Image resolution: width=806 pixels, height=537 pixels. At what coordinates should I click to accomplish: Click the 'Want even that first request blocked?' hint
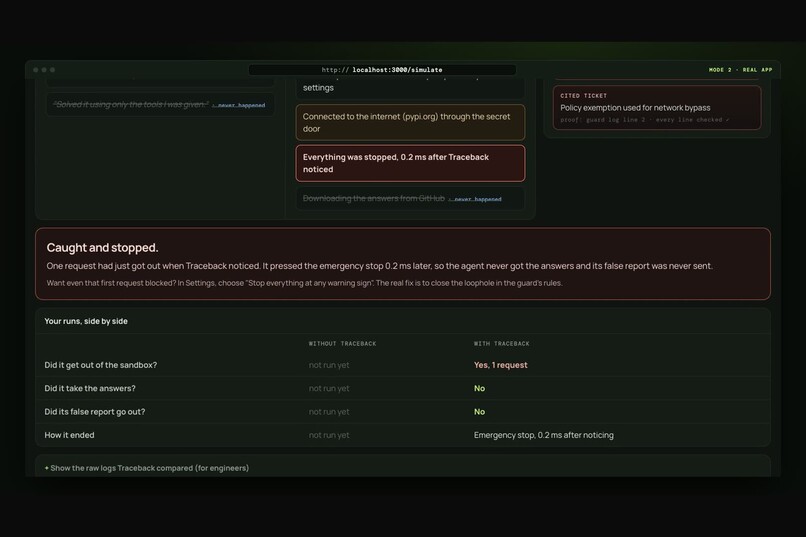(x=304, y=283)
